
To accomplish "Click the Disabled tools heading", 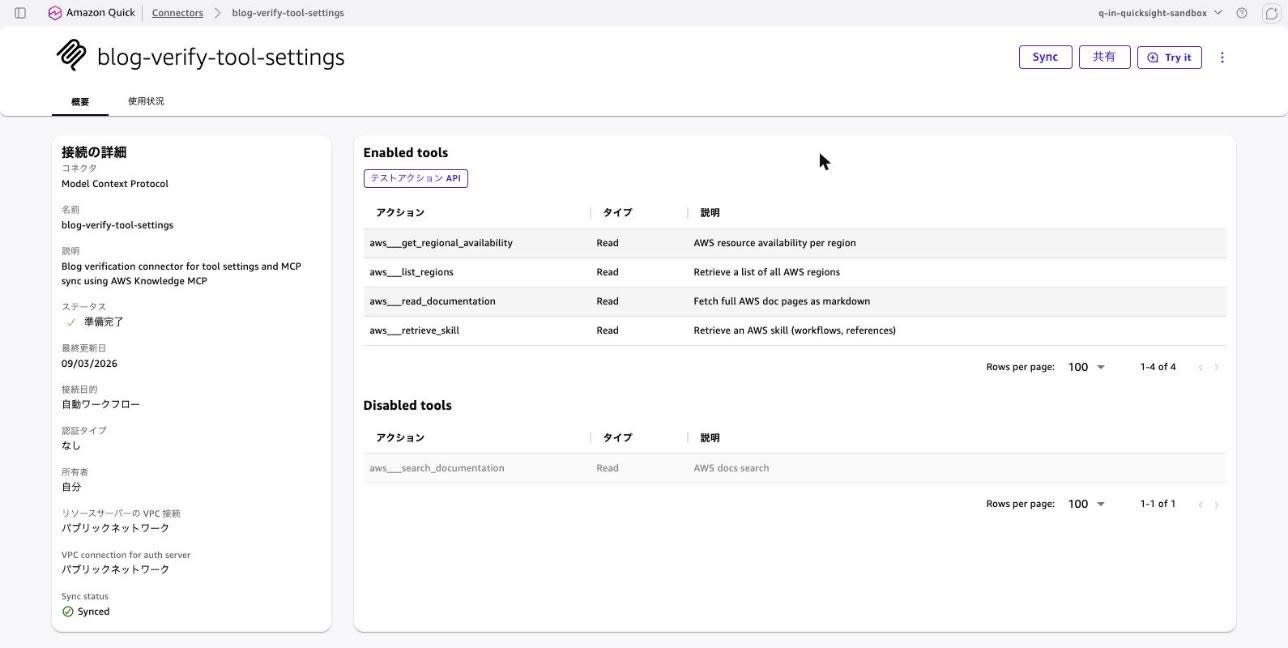I will [407, 405].
